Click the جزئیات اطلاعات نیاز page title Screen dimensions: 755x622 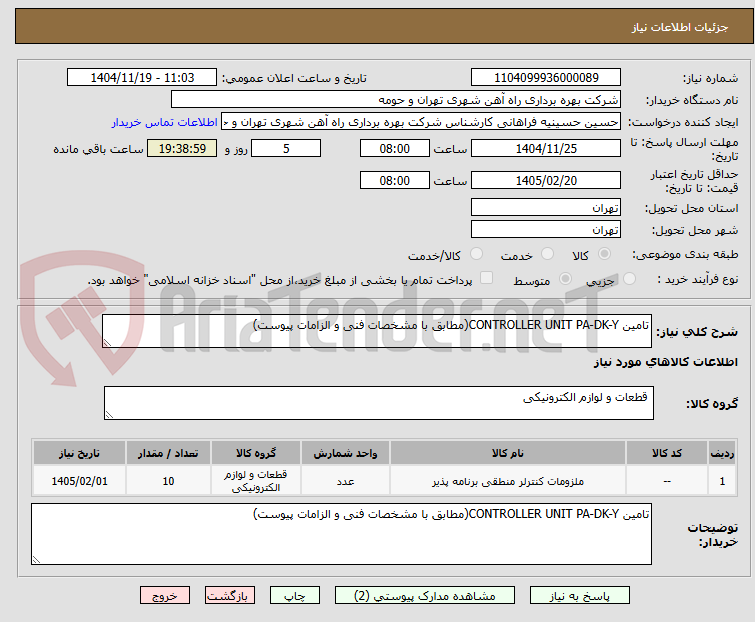tap(680, 27)
